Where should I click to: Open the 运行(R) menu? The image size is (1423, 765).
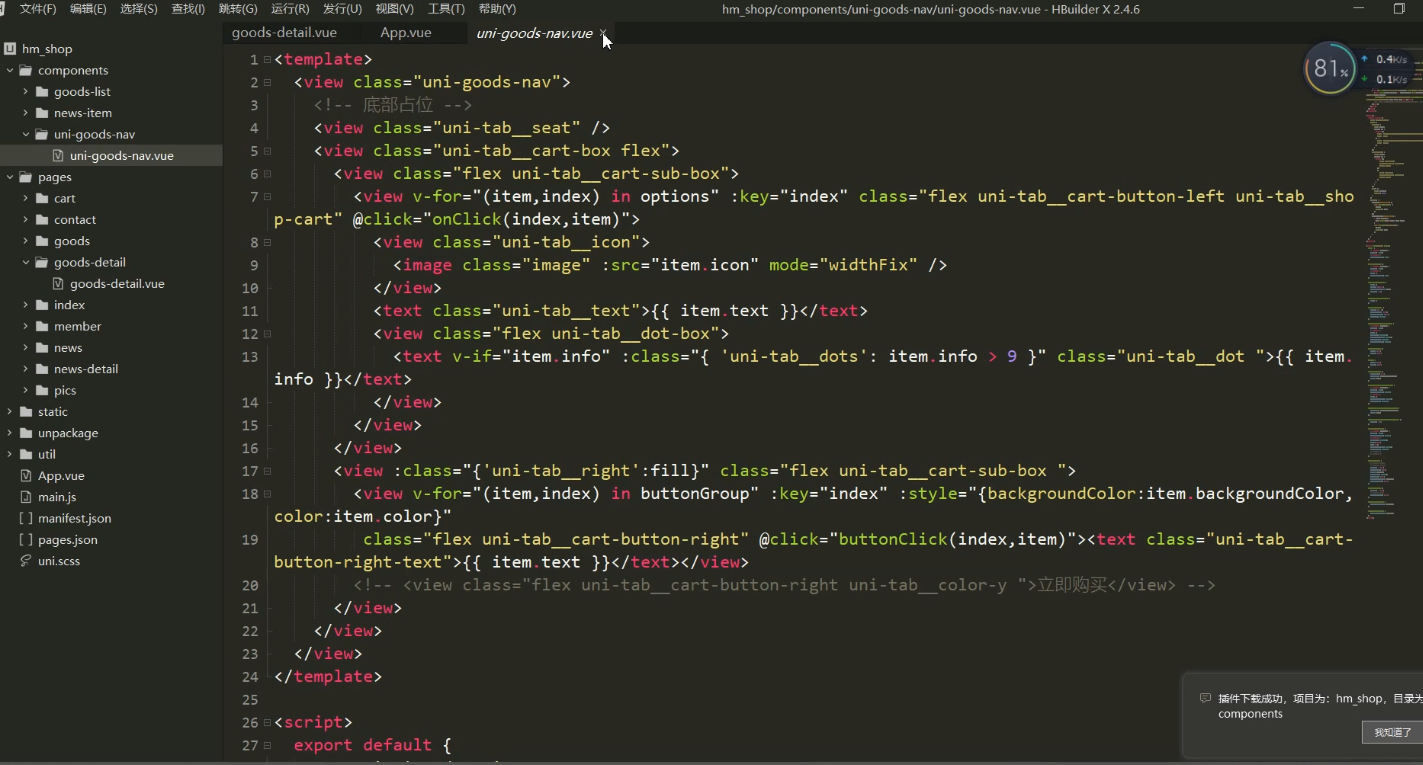point(290,9)
